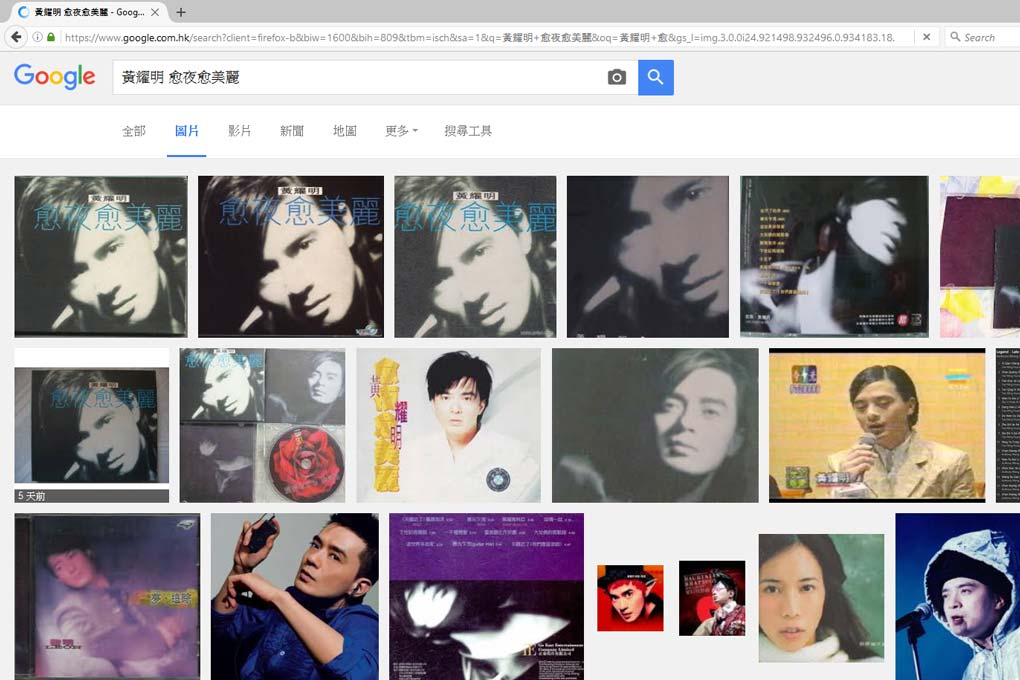Screen dimensions: 1020x680
Task: Open purple back cover track list thumbnail
Action: (487, 596)
